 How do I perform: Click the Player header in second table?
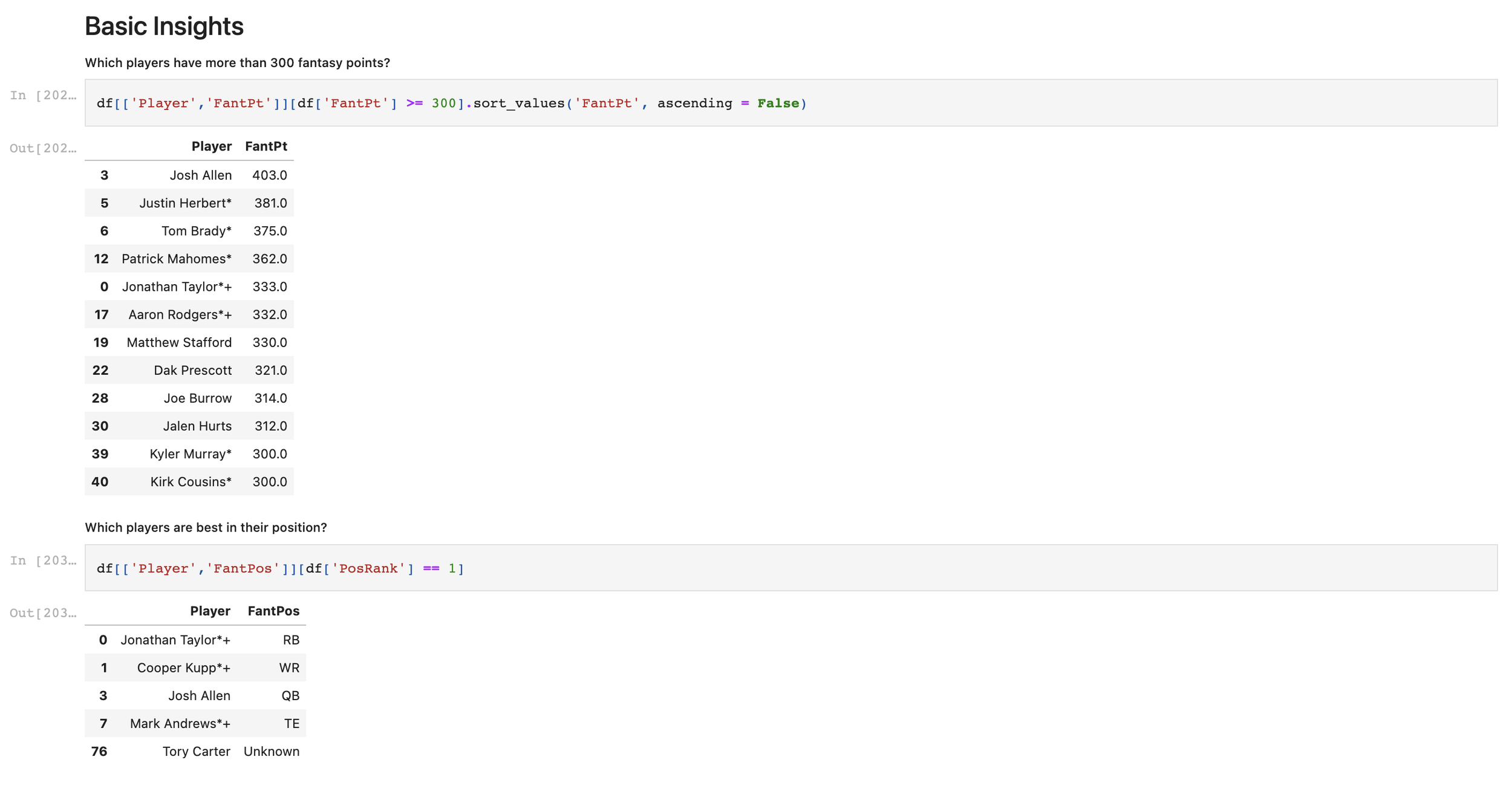click(x=210, y=611)
